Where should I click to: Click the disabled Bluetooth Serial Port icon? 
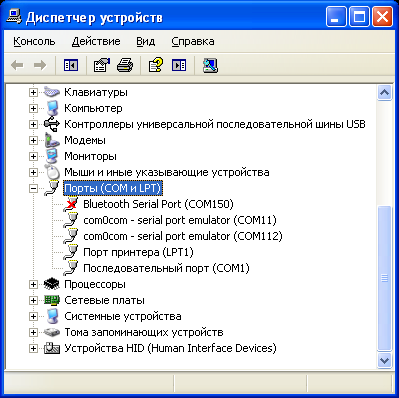(x=71, y=204)
